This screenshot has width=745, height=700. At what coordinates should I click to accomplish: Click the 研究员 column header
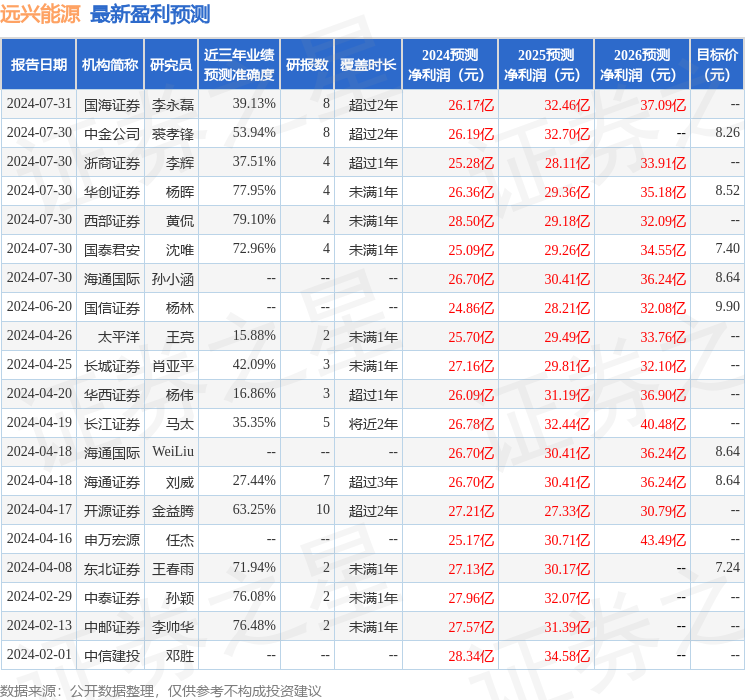coord(171,64)
